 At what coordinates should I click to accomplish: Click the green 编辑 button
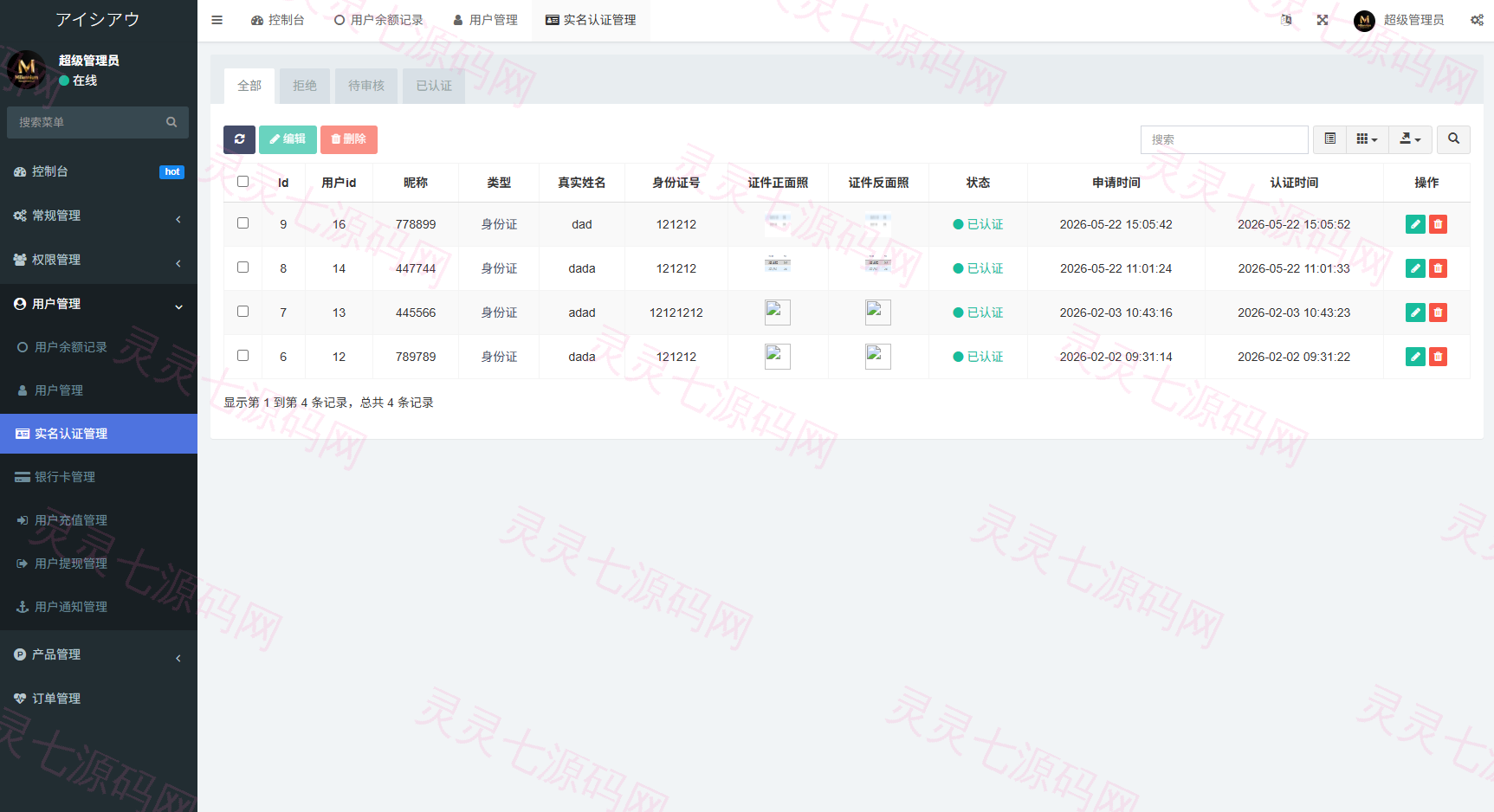(288, 139)
